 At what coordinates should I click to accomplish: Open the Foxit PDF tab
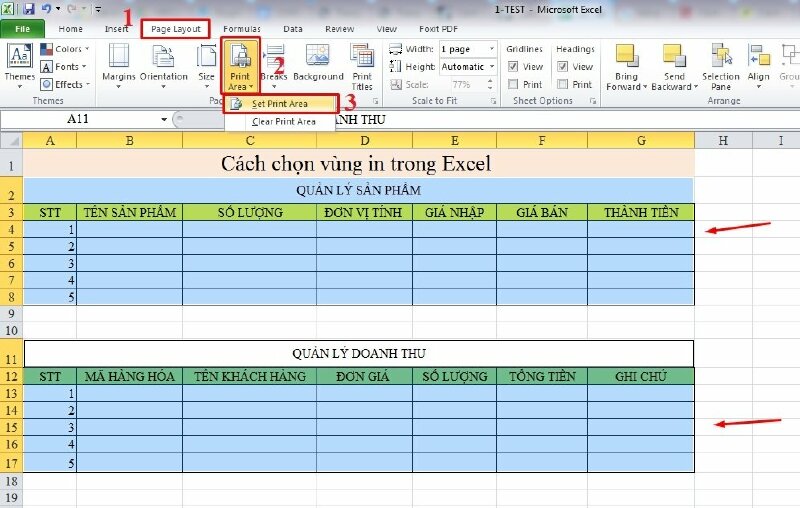(438, 29)
